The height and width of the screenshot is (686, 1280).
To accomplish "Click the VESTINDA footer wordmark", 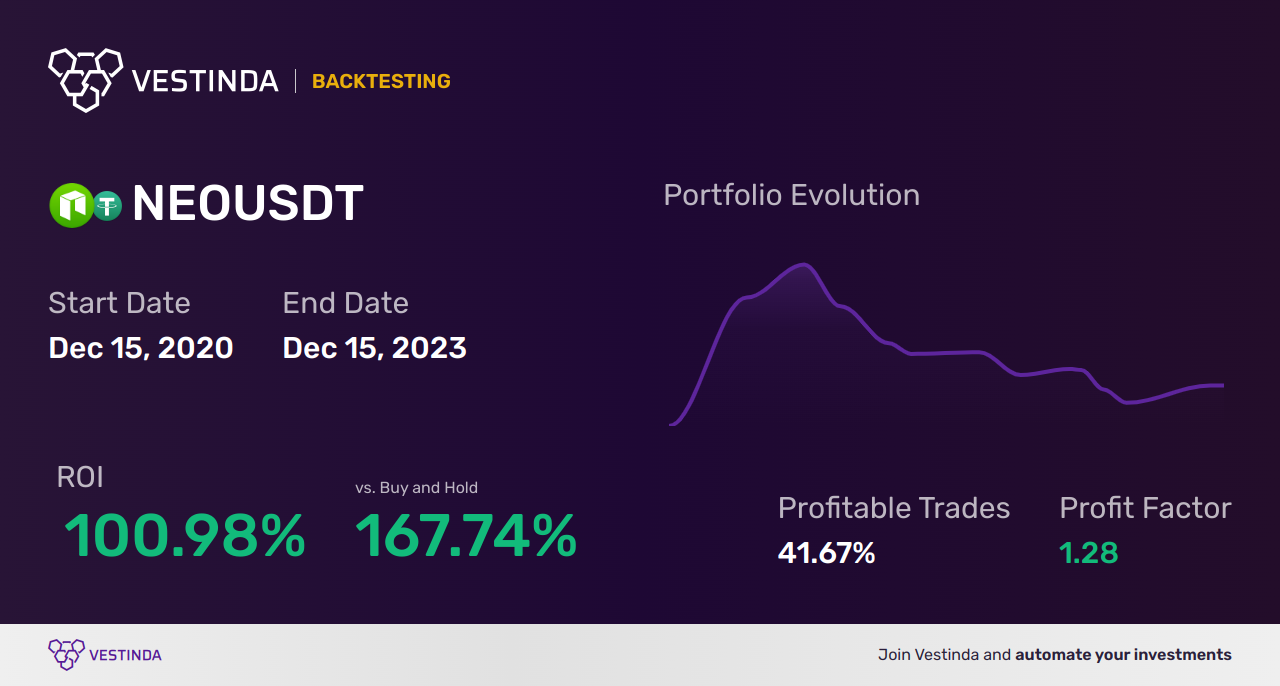I will 125,655.
